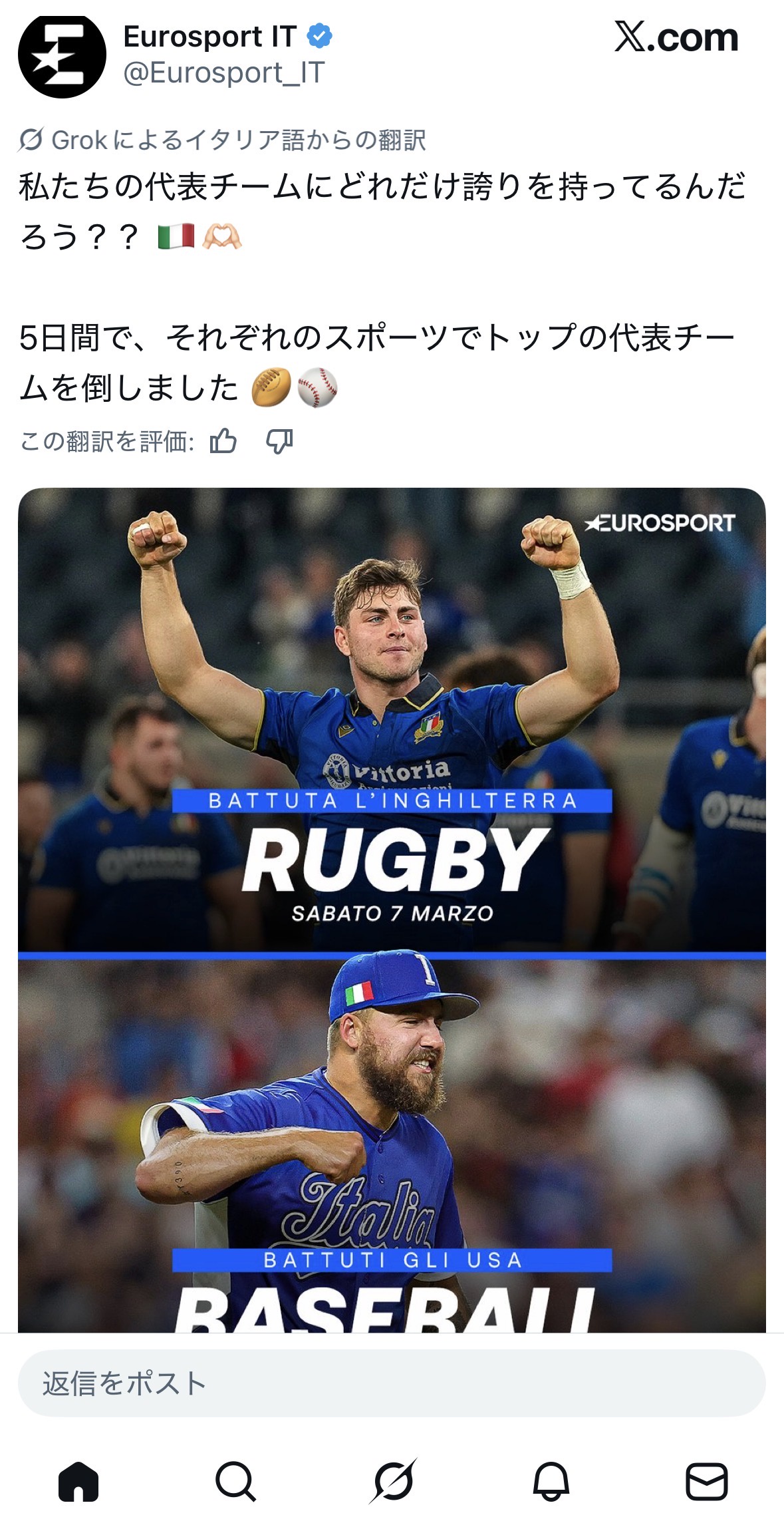Tap the X.com logo
Image resolution: width=784 pixels, height=1531 pixels.
pyautogui.click(x=676, y=37)
